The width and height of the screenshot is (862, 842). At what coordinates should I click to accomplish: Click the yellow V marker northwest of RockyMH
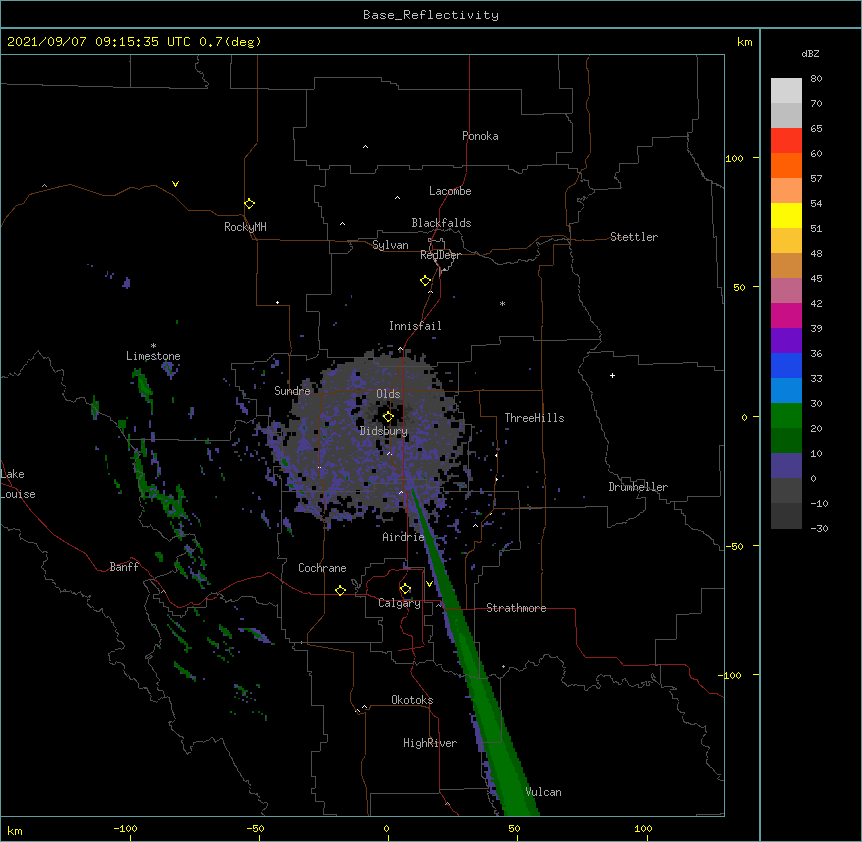pos(175,184)
